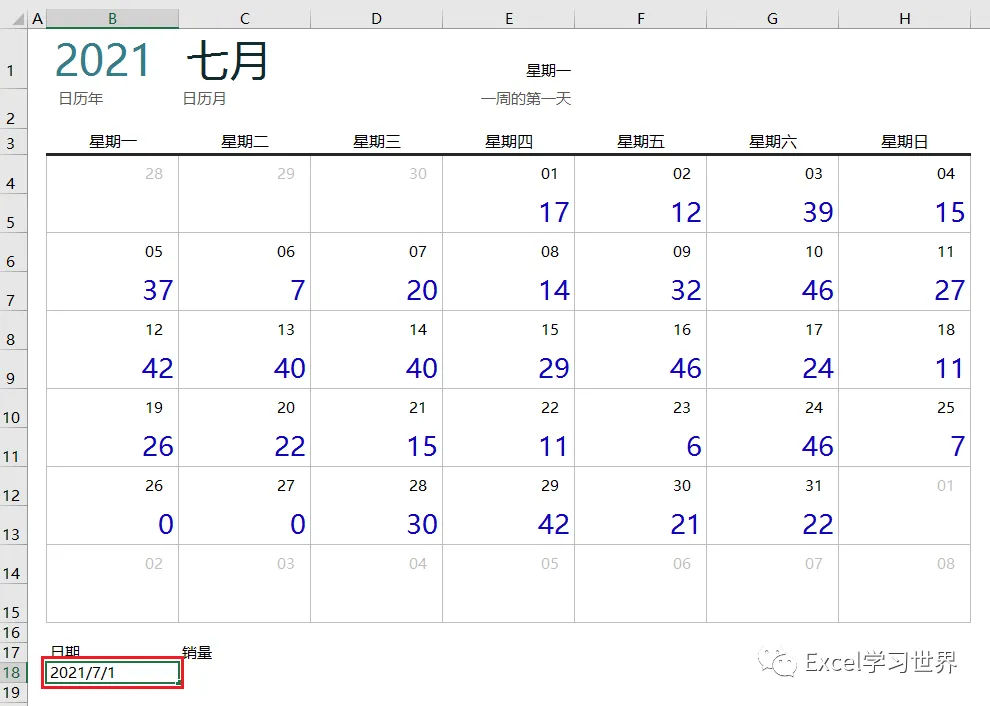
Task: Select column D header
Action: click(377, 19)
